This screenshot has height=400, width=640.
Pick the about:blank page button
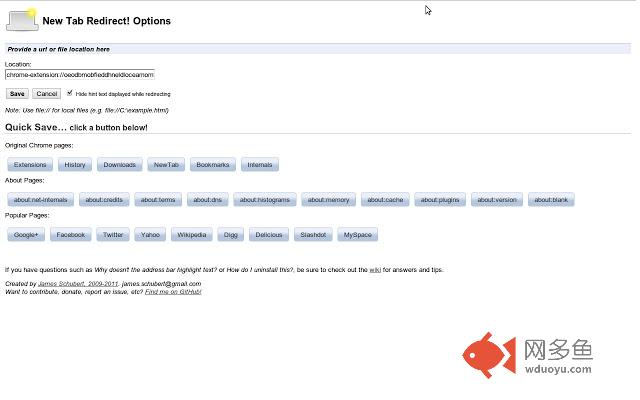coord(551,200)
